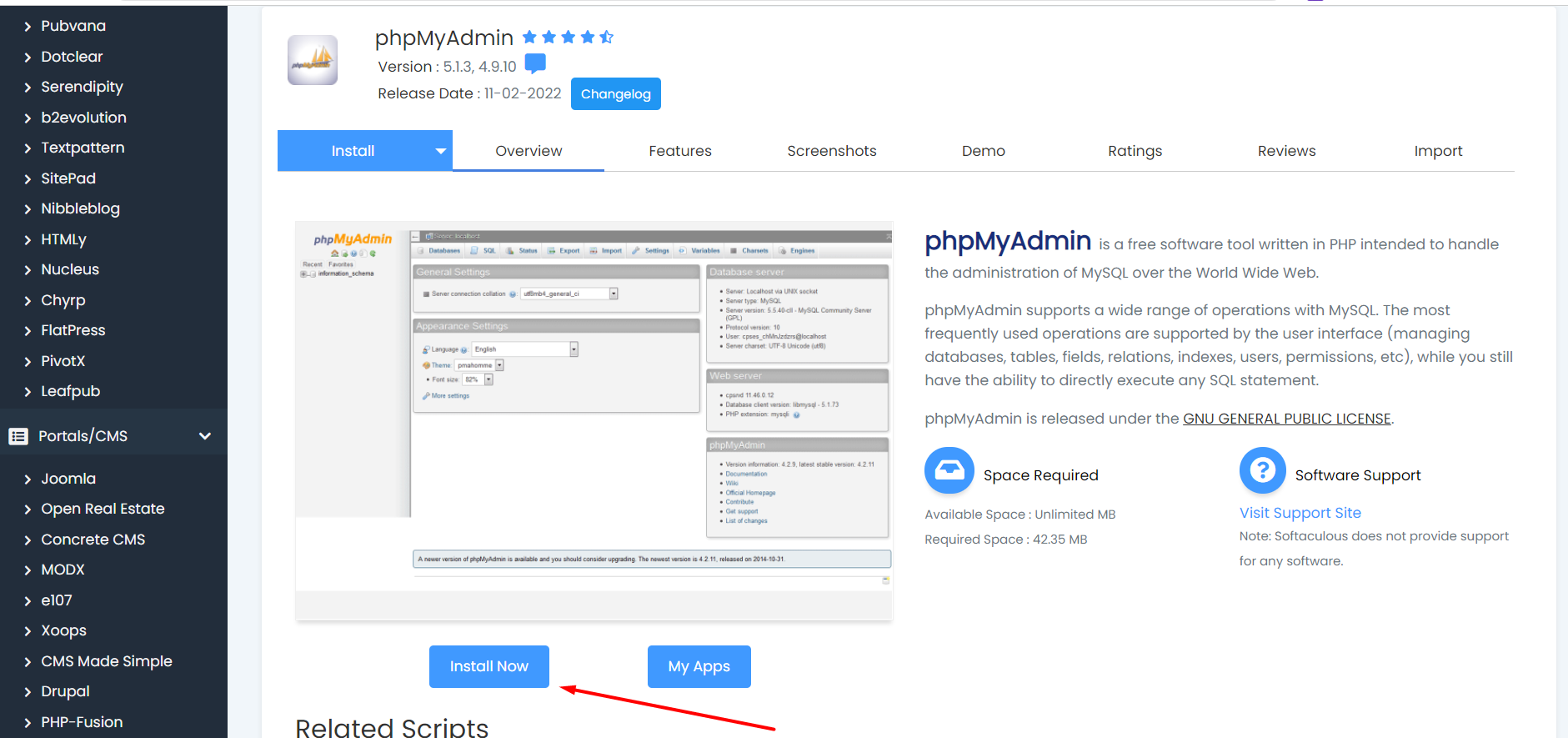Open the Demo tab
Image resolution: width=1568 pixels, height=738 pixels.
pos(984,151)
